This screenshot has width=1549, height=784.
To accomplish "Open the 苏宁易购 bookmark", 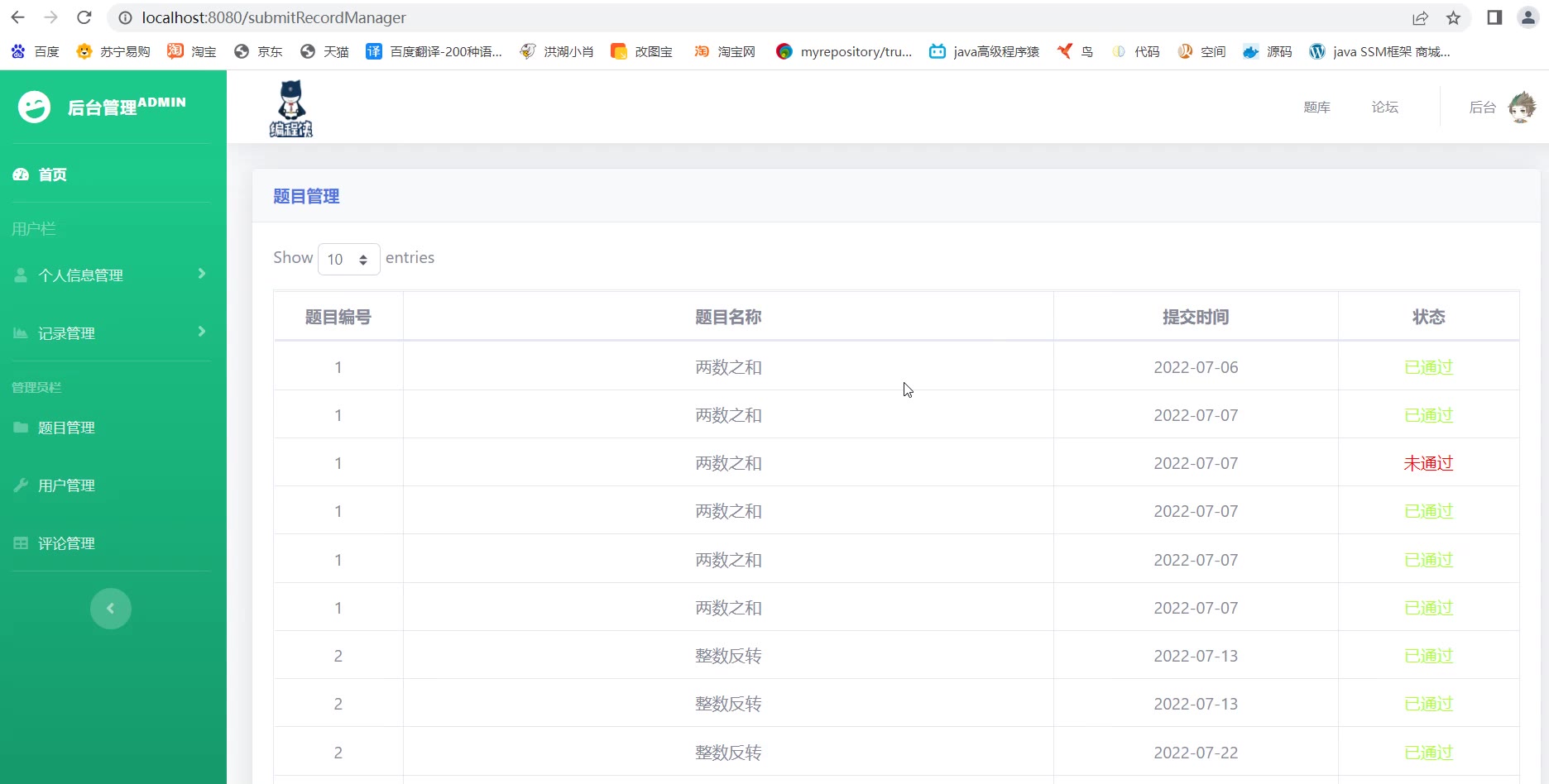I will click(113, 51).
